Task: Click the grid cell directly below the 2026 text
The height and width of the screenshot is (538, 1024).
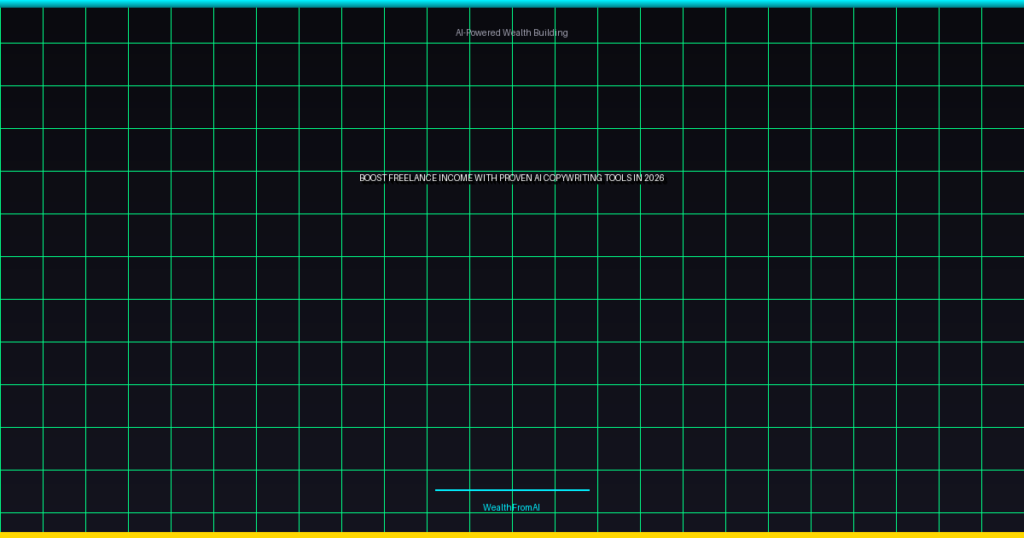Action: [x=661, y=235]
